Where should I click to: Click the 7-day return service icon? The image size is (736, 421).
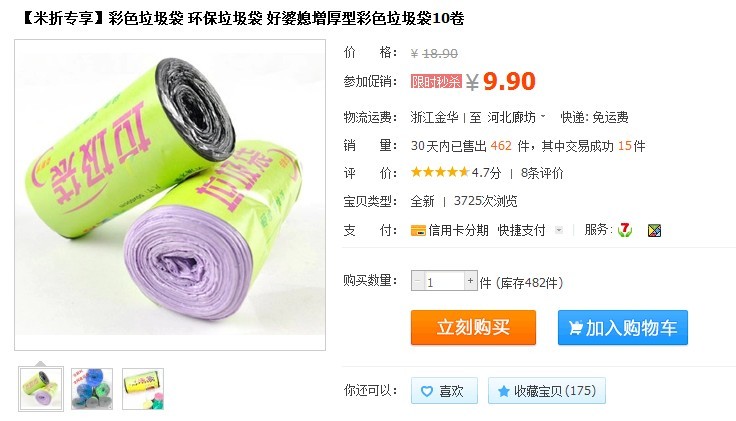[x=625, y=230]
